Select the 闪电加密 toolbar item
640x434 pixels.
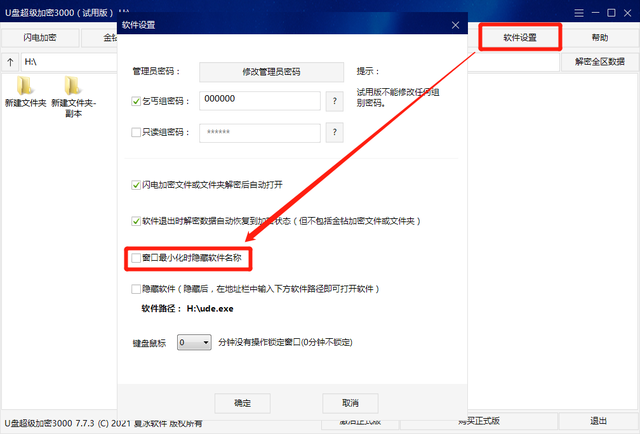coord(40,38)
